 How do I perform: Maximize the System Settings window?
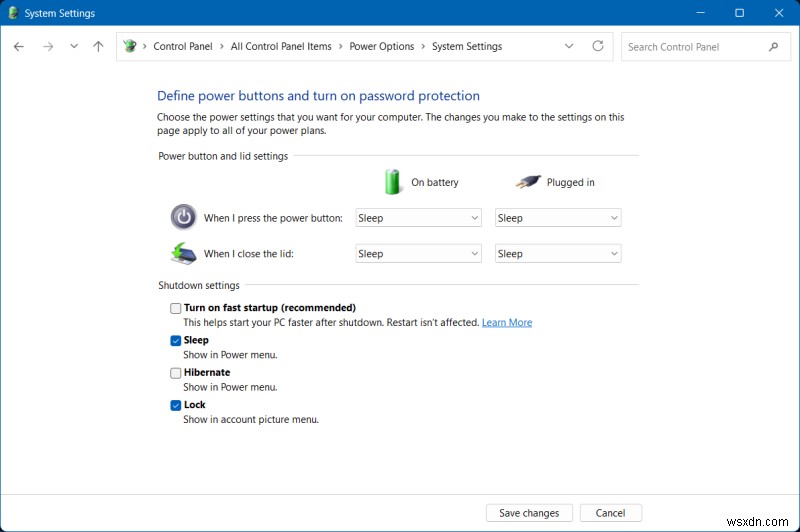click(x=739, y=13)
